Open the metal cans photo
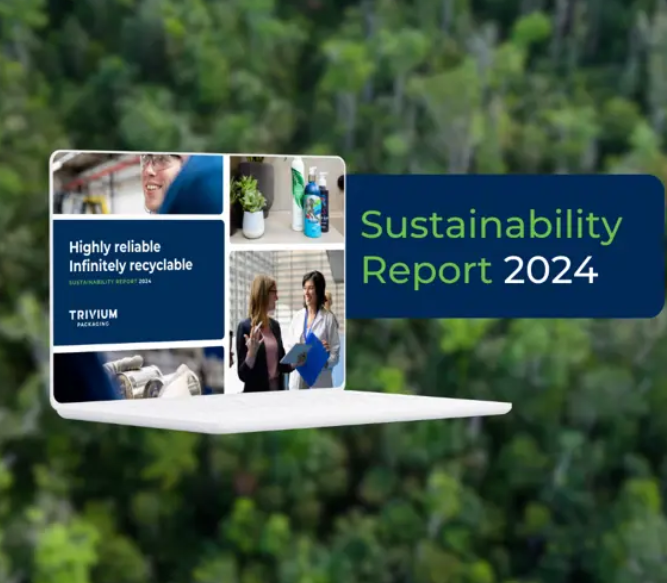The width and height of the screenshot is (667, 583). tap(139, 374)
